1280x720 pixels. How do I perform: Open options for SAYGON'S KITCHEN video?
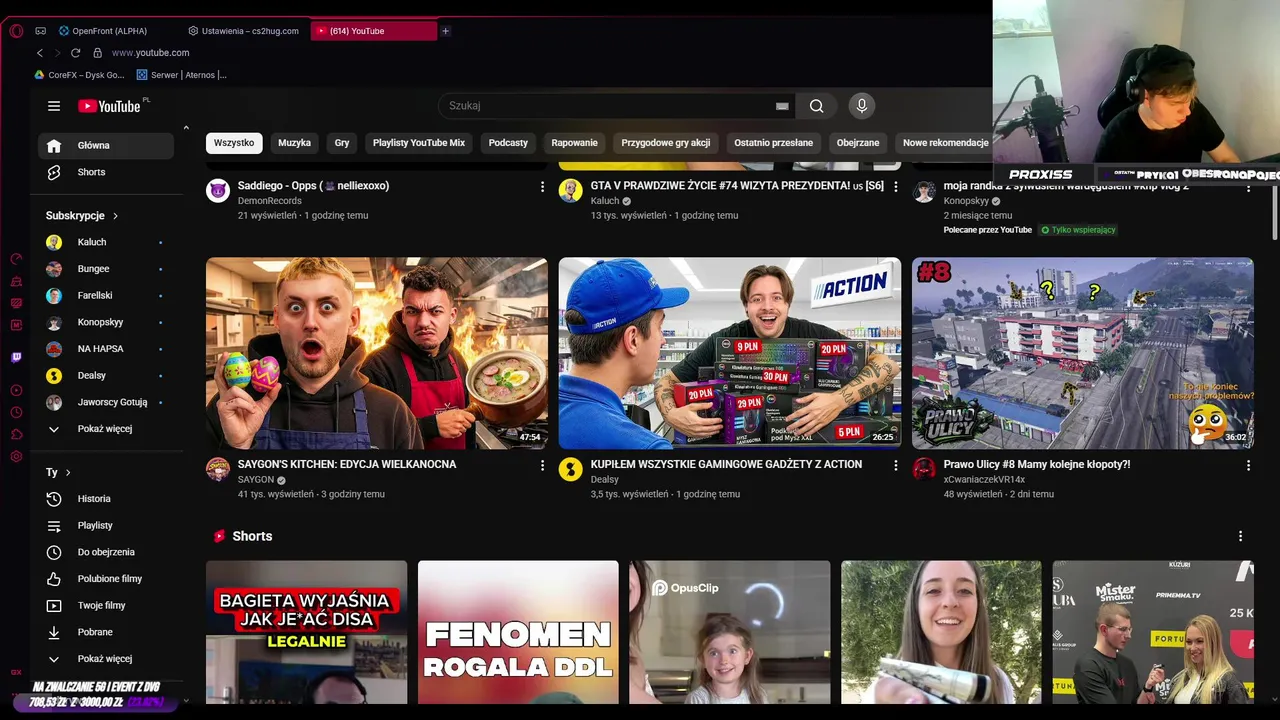click(x=543, y=465)
